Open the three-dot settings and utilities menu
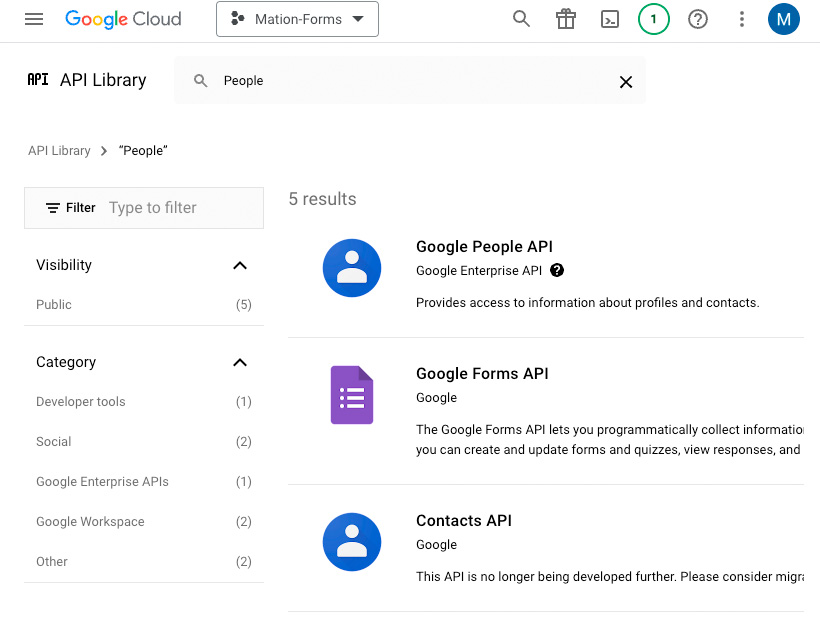The height and width of the screenshot is (638, 820). [x=742, y=19]
